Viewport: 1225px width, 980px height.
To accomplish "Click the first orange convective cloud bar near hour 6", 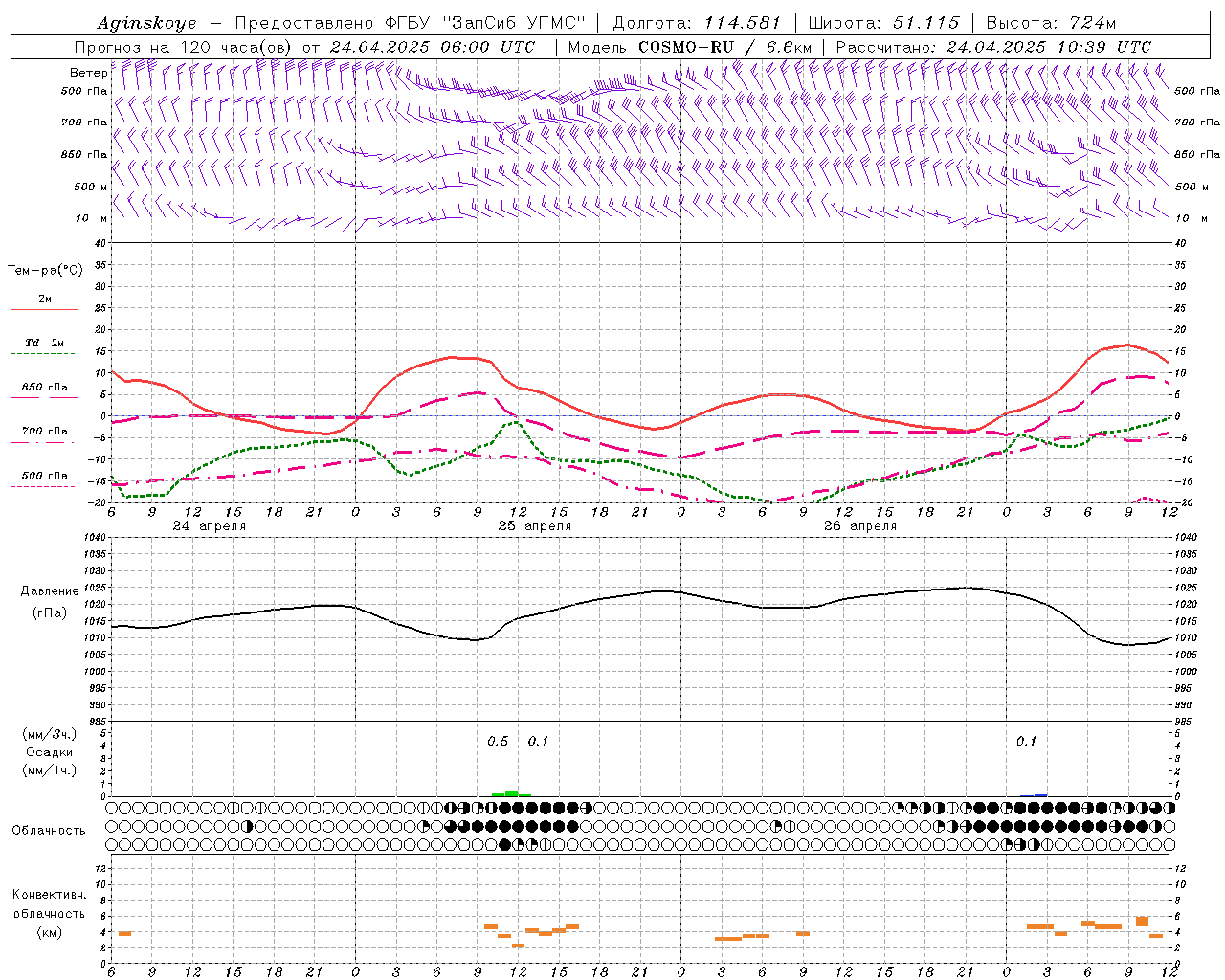I will pos(124,933).
